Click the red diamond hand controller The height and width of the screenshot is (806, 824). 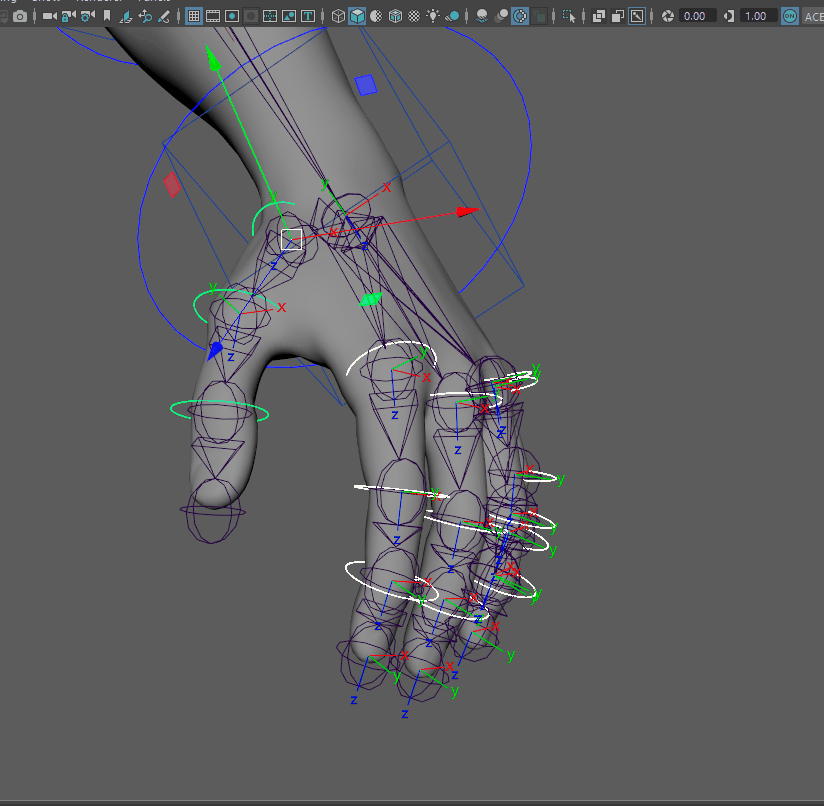(x=172, y=184)
